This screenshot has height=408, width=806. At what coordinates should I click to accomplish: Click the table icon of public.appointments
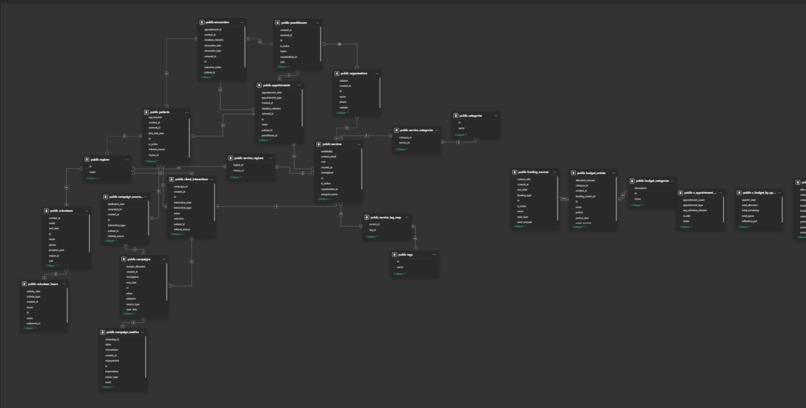click(260, 85)
